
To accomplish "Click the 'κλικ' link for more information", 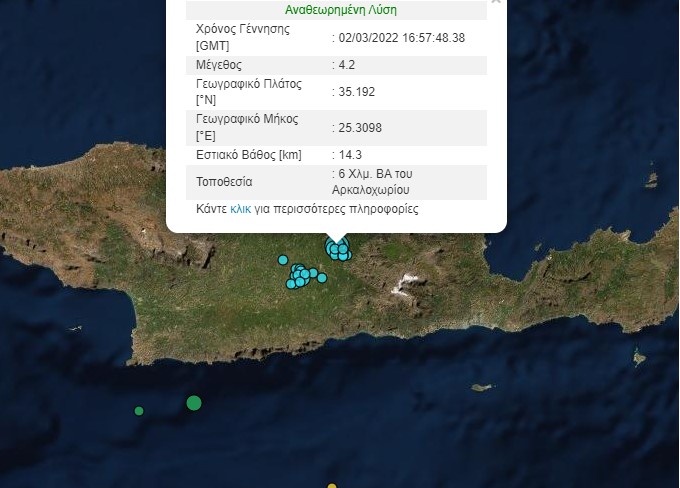I will 240,210.
